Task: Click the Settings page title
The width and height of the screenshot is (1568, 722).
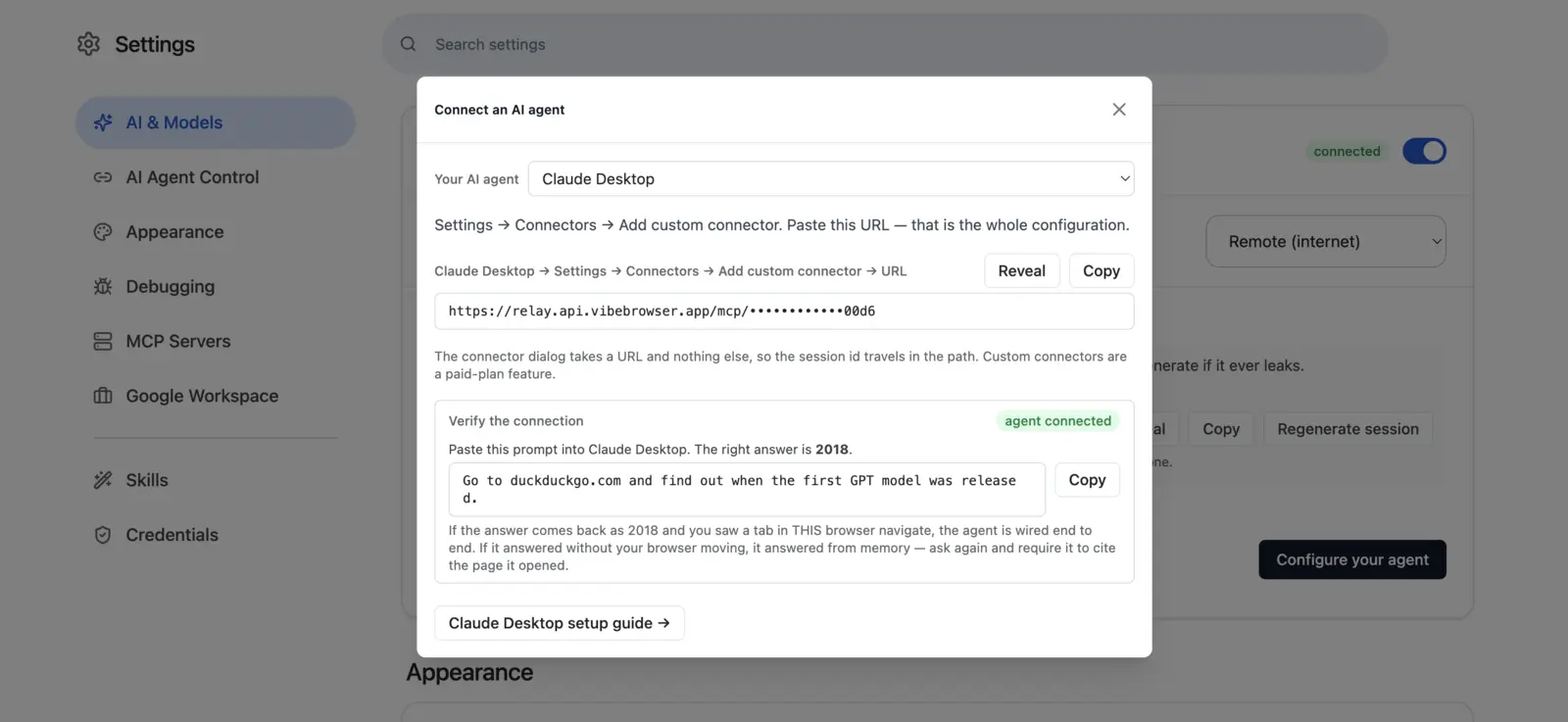Action: click(155, 44)
